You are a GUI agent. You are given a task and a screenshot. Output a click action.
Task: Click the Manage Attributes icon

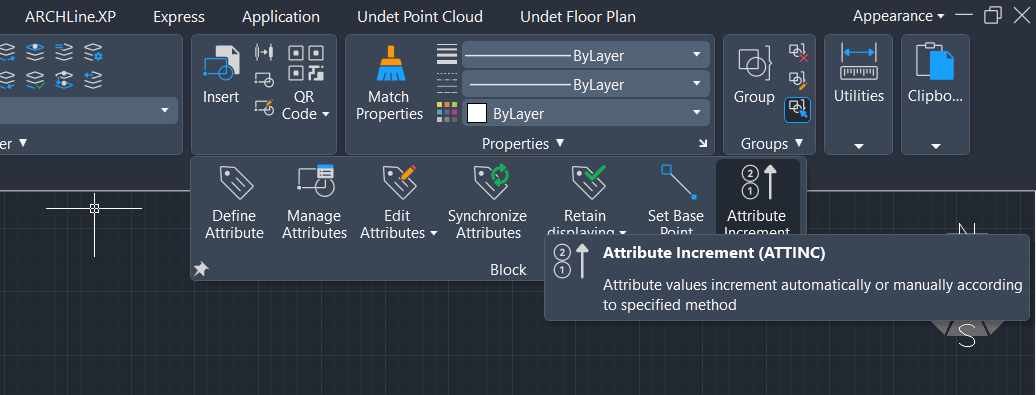[315, 182]
